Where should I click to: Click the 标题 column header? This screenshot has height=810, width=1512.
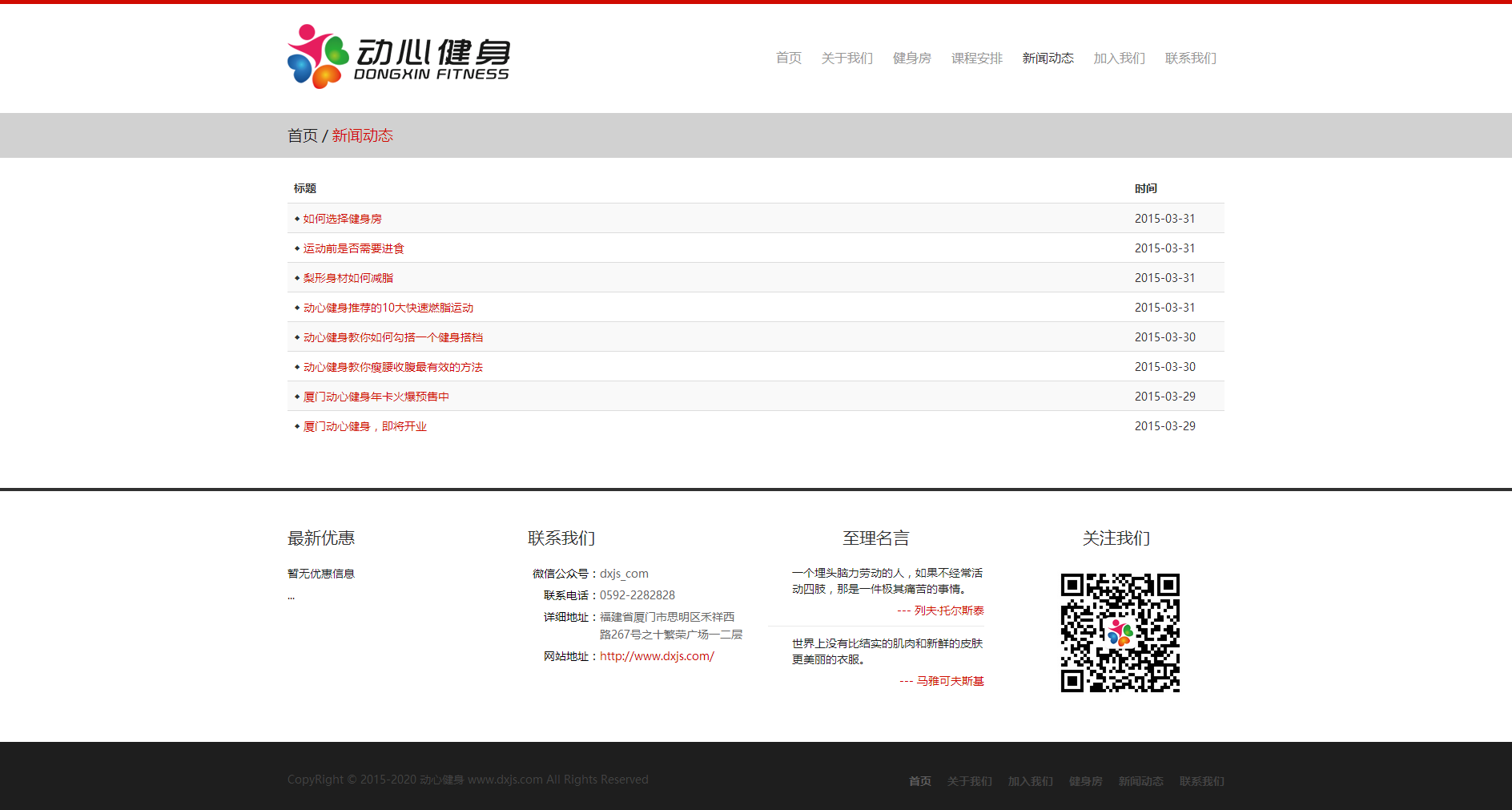coord(305,187)
